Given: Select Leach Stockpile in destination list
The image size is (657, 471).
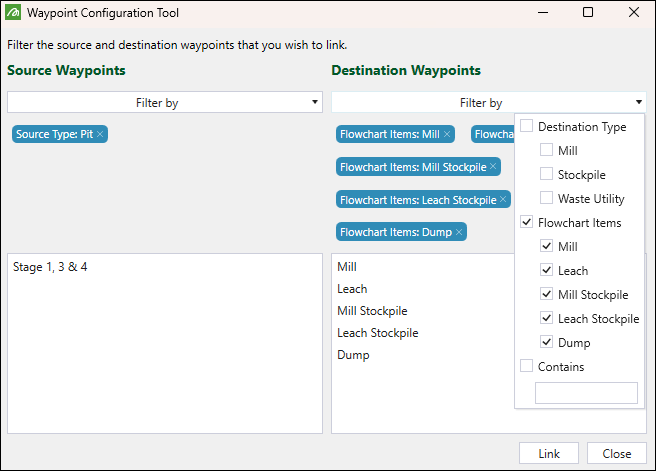Looking at the screenshot, I should pos(378,333).
